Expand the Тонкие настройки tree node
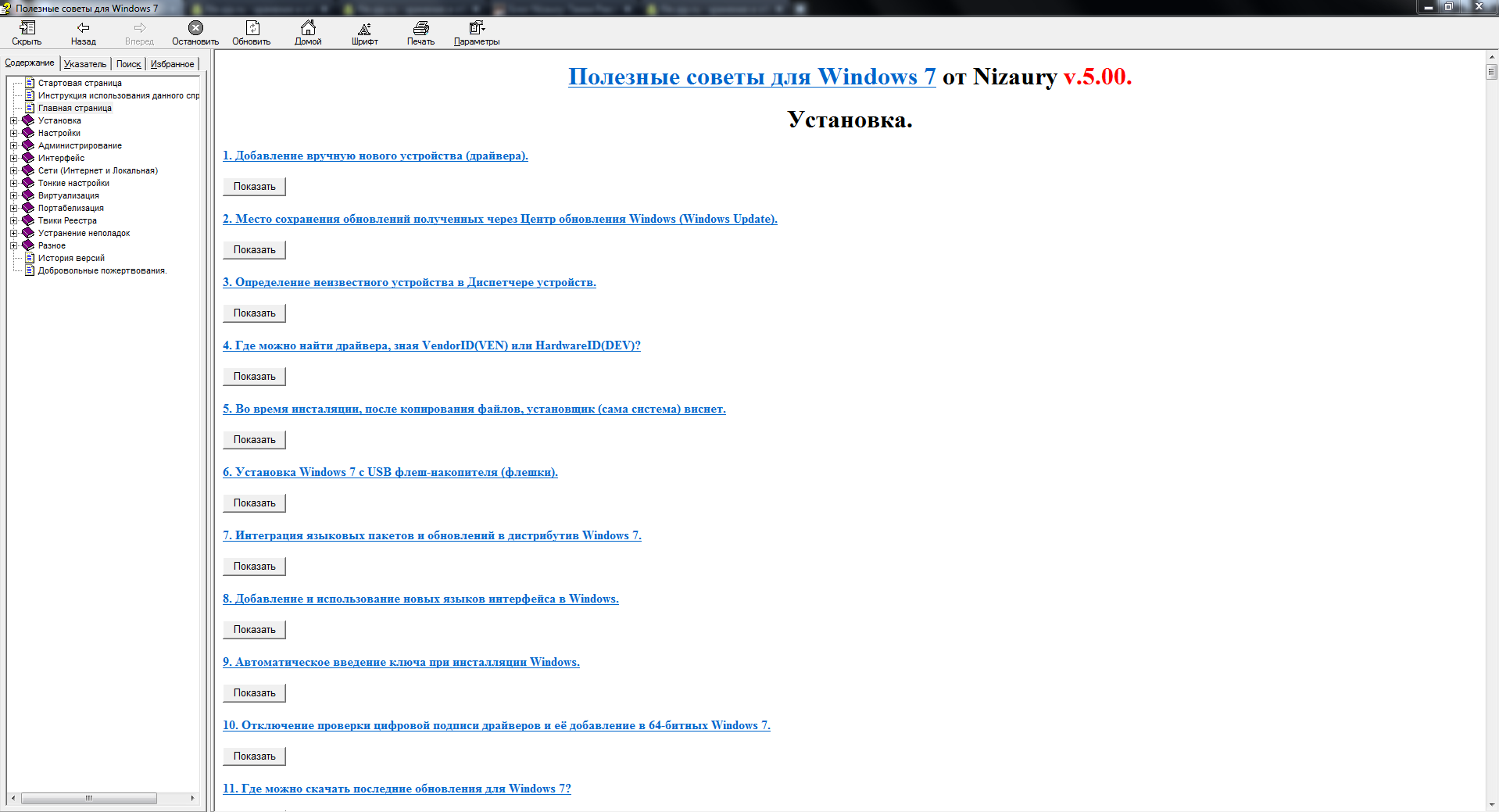 13,183
